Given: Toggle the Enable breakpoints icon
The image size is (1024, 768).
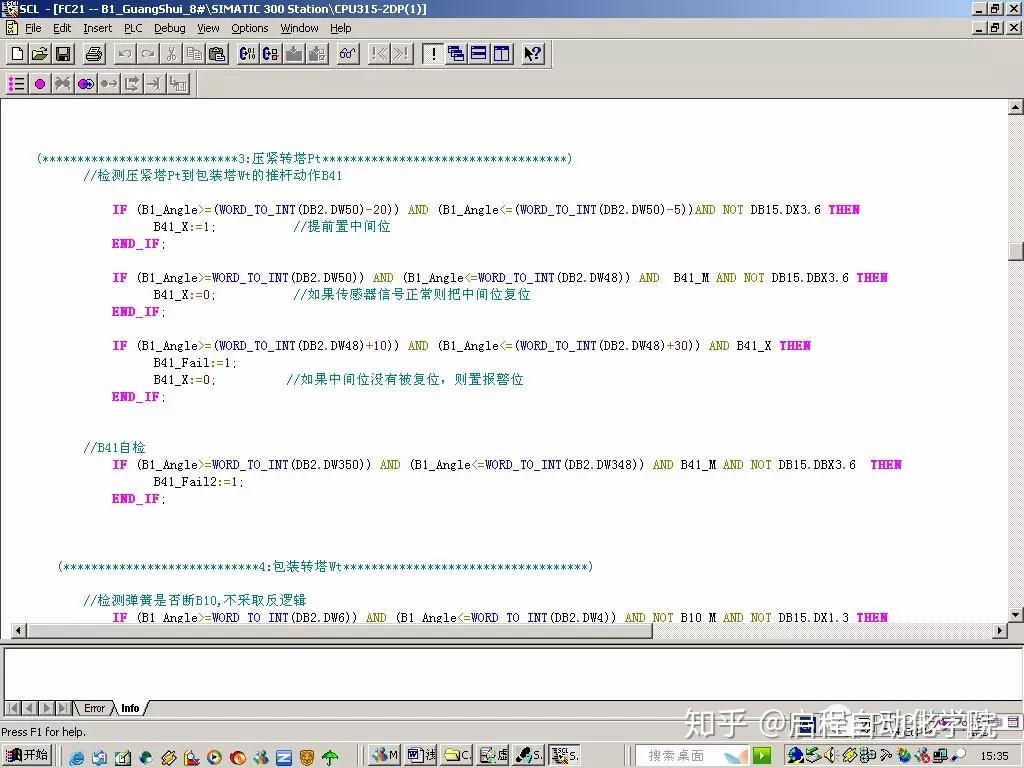Looking at the screenshot, I should pyautogui.click(x=86, y=84).
